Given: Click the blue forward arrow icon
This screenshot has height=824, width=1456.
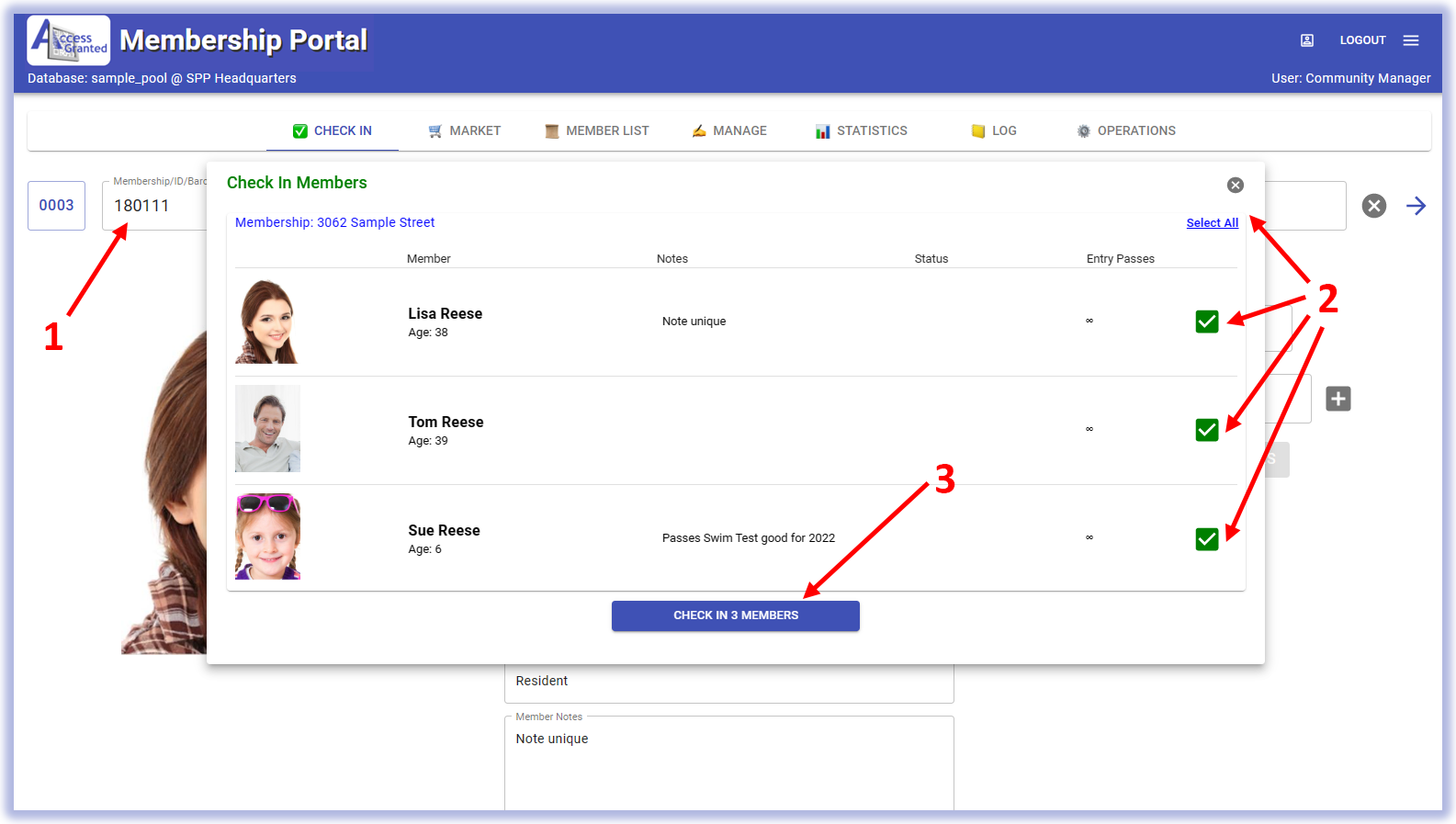Looking at the screenshot, I should (x=1416, y=206).
